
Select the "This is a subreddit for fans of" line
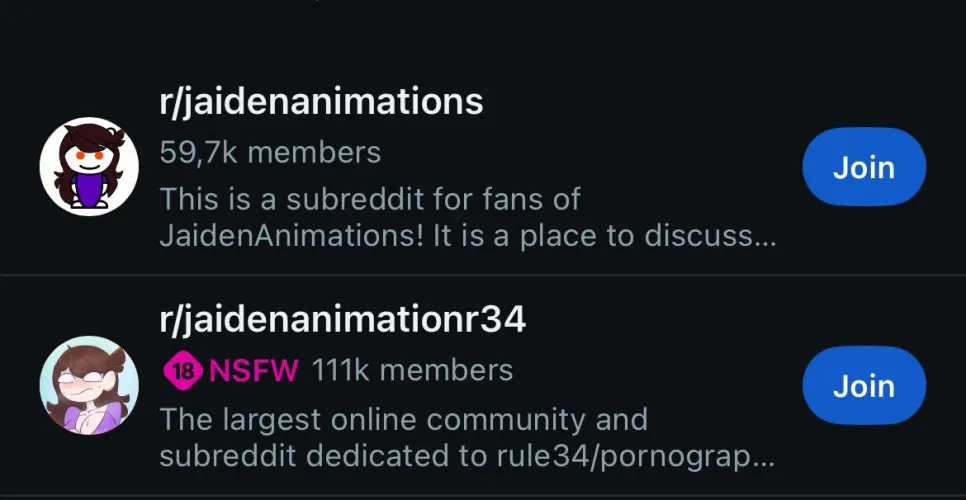[x=370, y=199]
